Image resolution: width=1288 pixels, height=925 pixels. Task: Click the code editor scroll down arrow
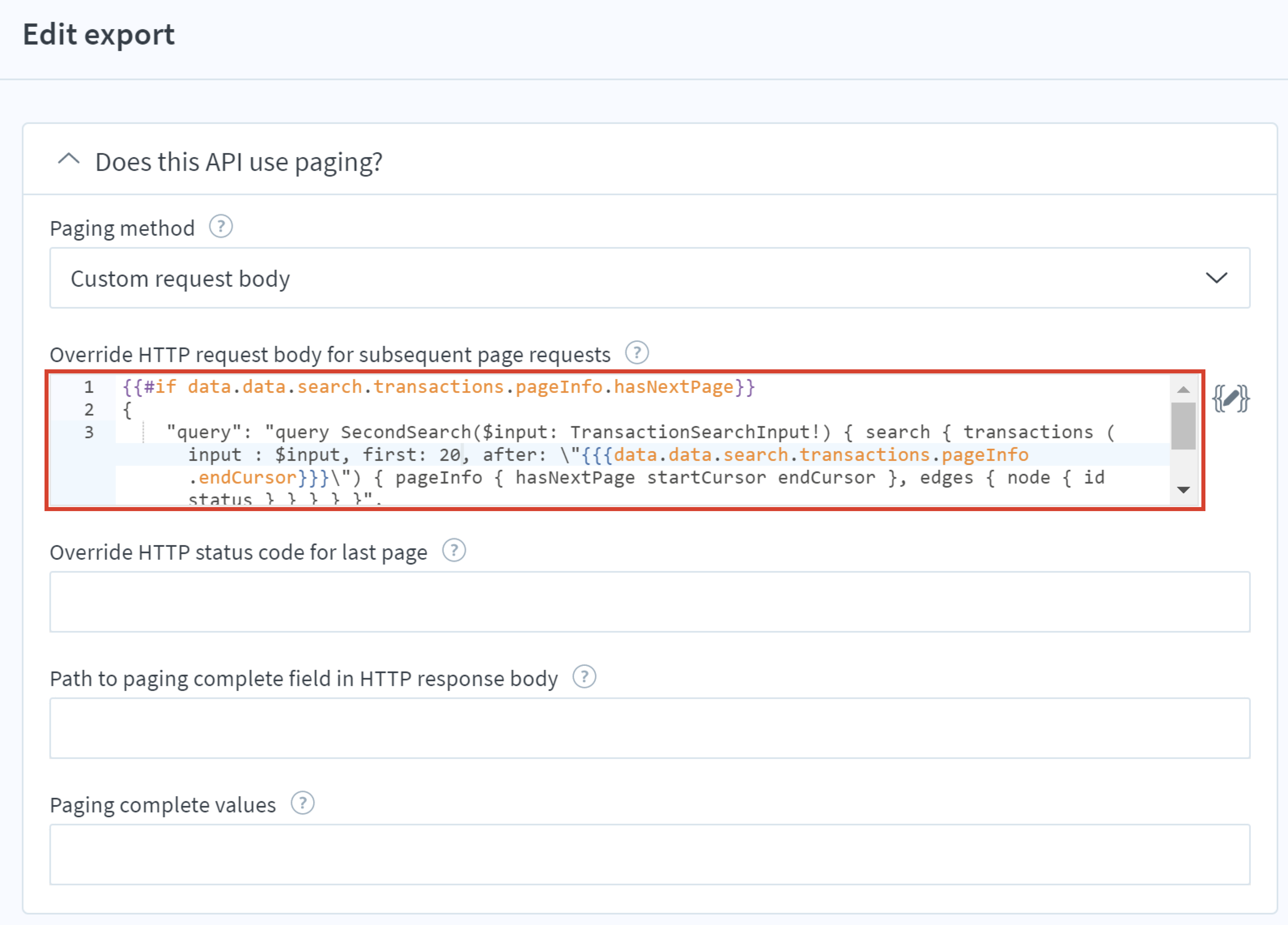[x=1184, y=490]
